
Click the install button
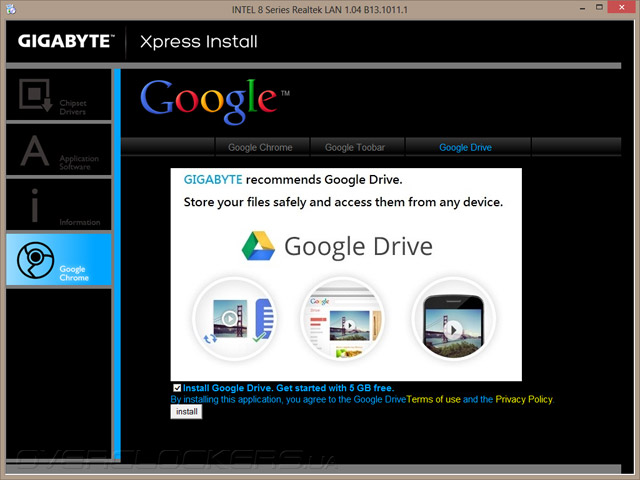(187, 411)
